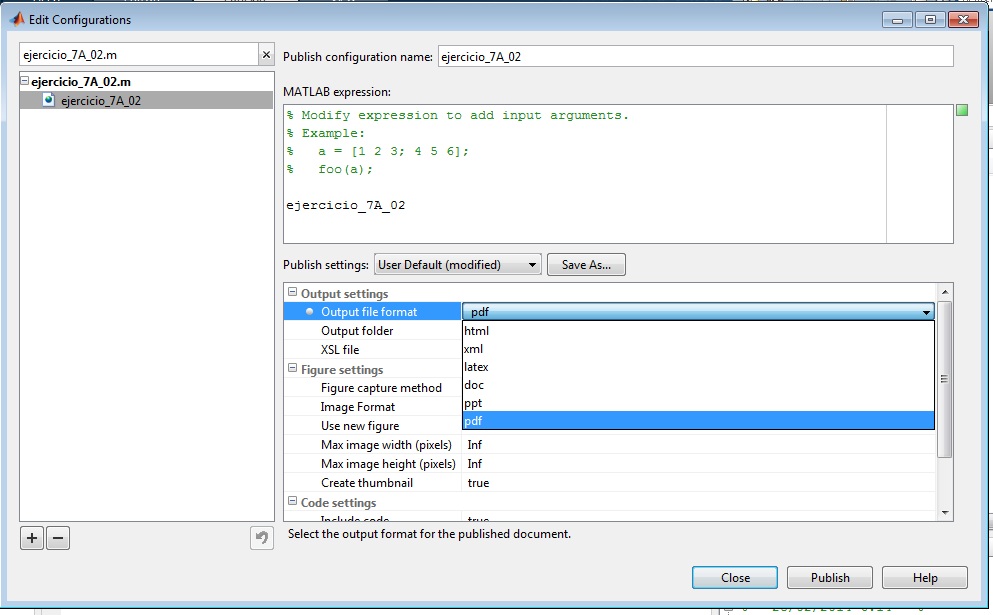Select the XSL file property

(340, 350)
